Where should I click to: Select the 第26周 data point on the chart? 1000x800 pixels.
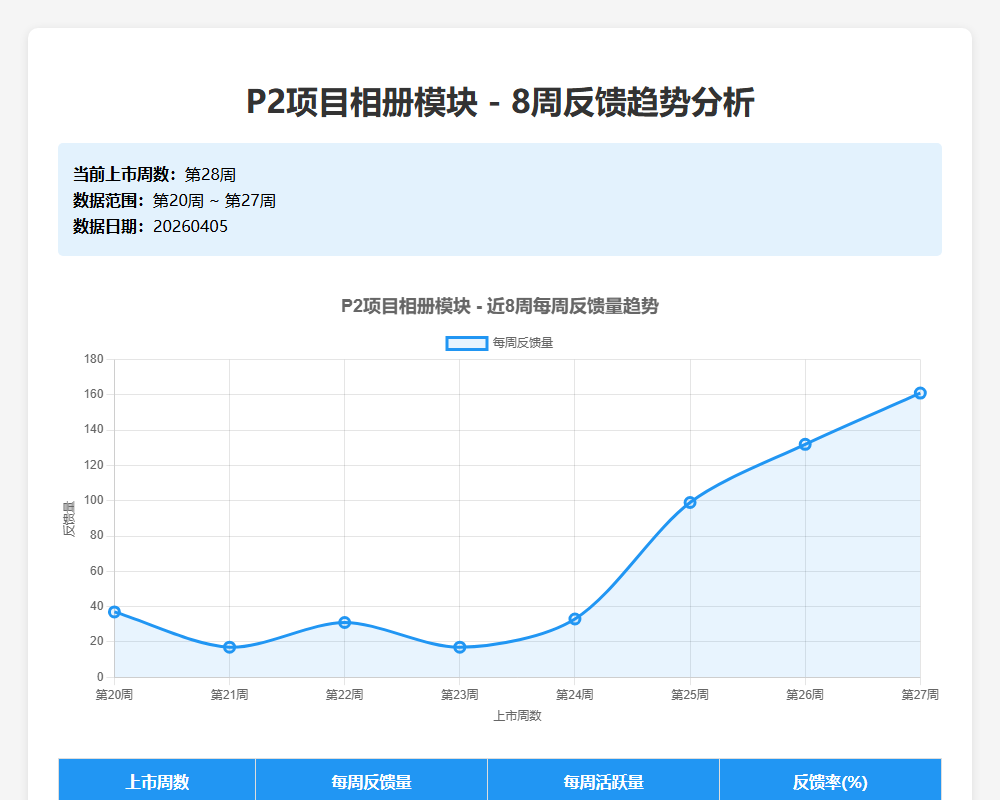click(x=805, y=444)
